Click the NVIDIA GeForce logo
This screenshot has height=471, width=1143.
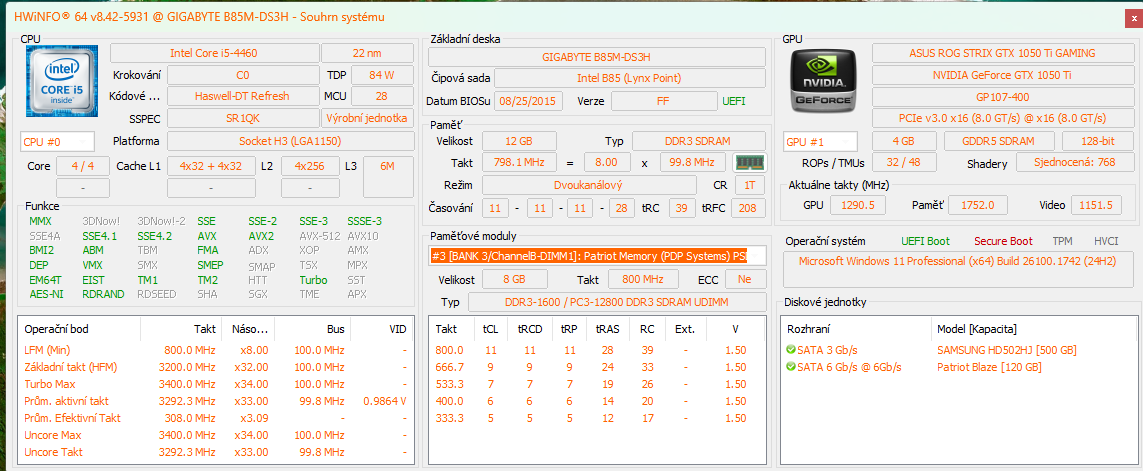[x=825, y=81]
